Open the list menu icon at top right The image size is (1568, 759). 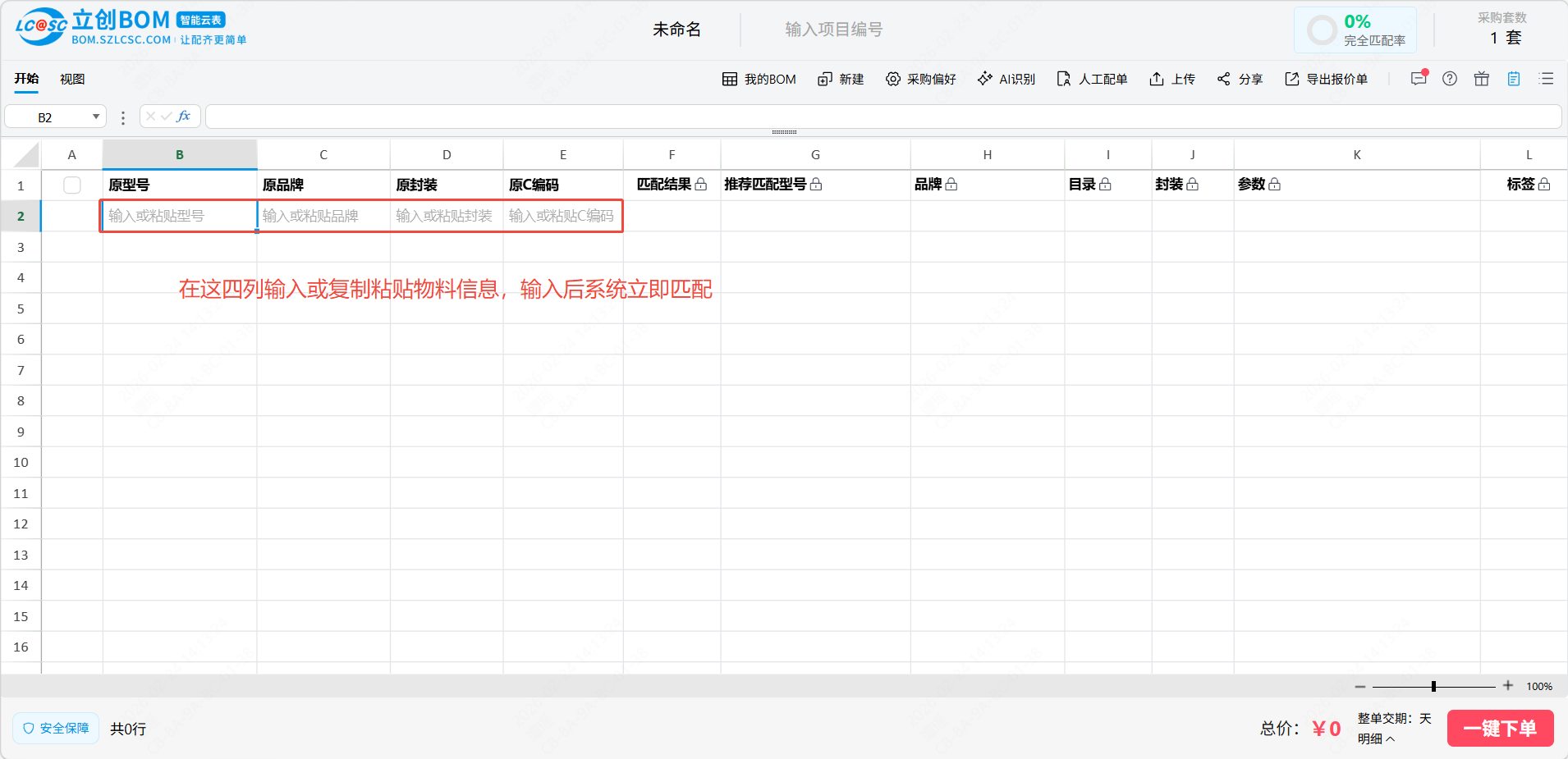click(x=1547, y=79)
